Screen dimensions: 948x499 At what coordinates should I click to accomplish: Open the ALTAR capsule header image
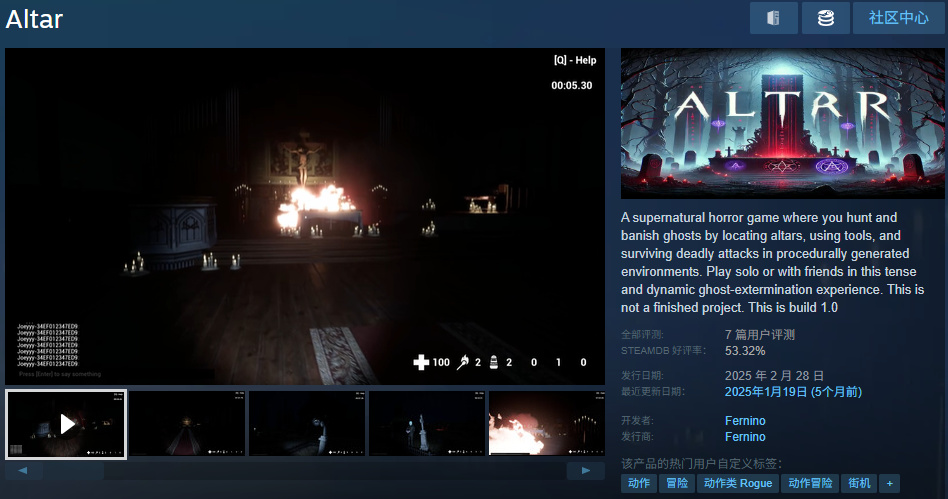coord(782,123)
